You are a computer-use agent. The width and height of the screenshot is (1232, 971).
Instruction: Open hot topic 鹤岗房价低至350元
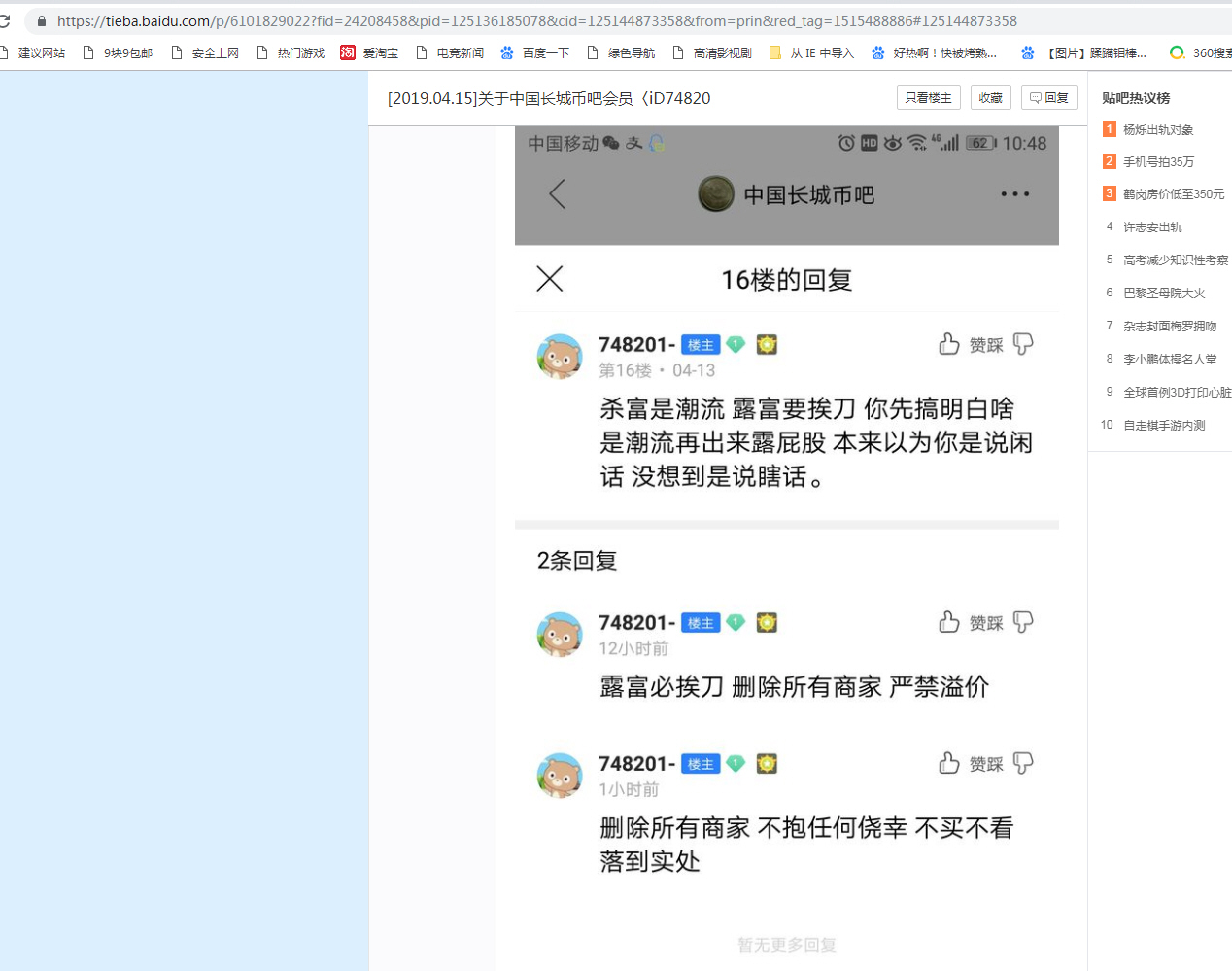point(1173,194)
